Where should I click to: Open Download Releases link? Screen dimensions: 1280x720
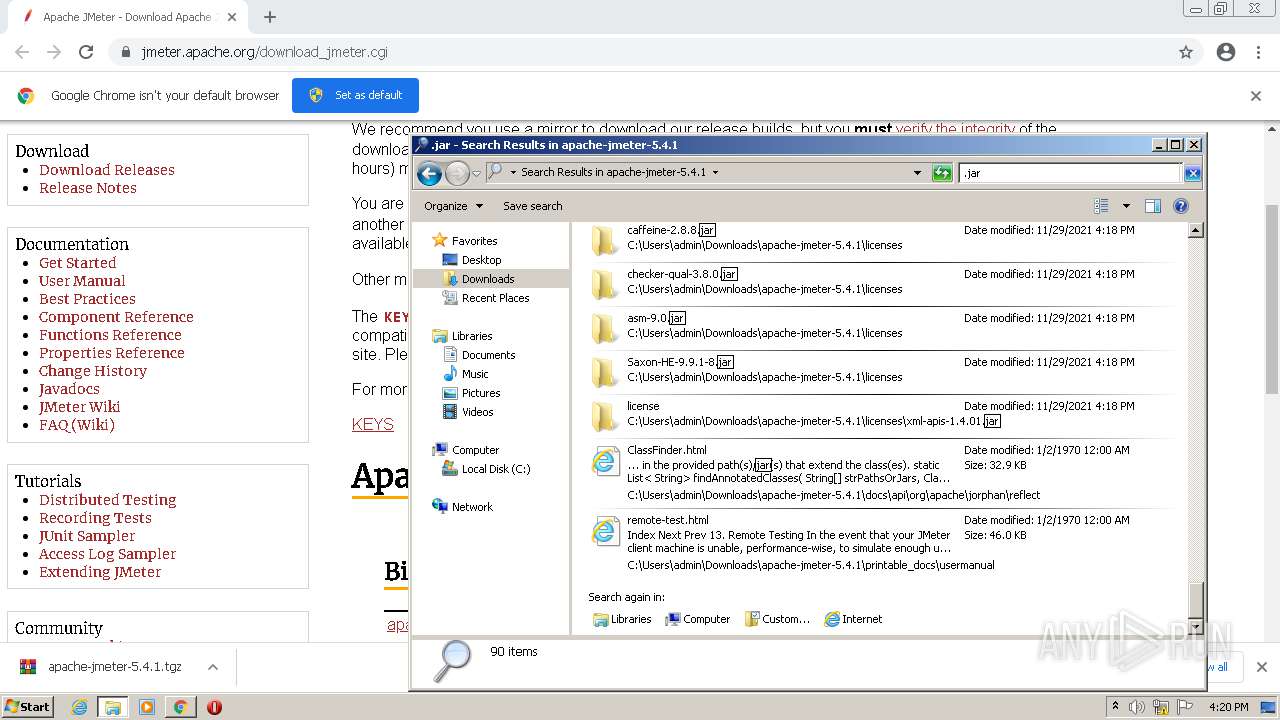pos(107,170)
